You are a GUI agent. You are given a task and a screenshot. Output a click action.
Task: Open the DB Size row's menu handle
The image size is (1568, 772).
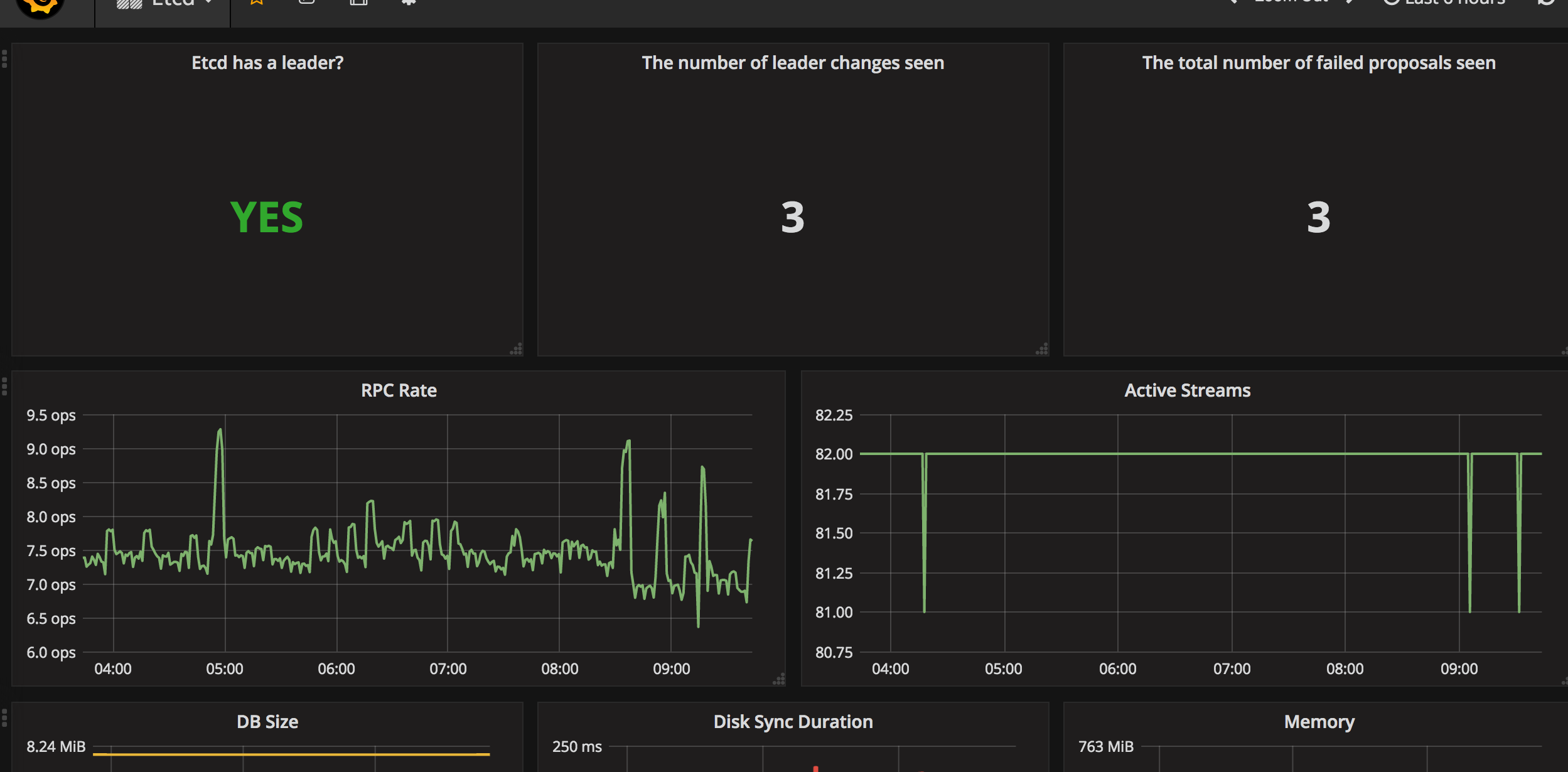tap(4, 717)
